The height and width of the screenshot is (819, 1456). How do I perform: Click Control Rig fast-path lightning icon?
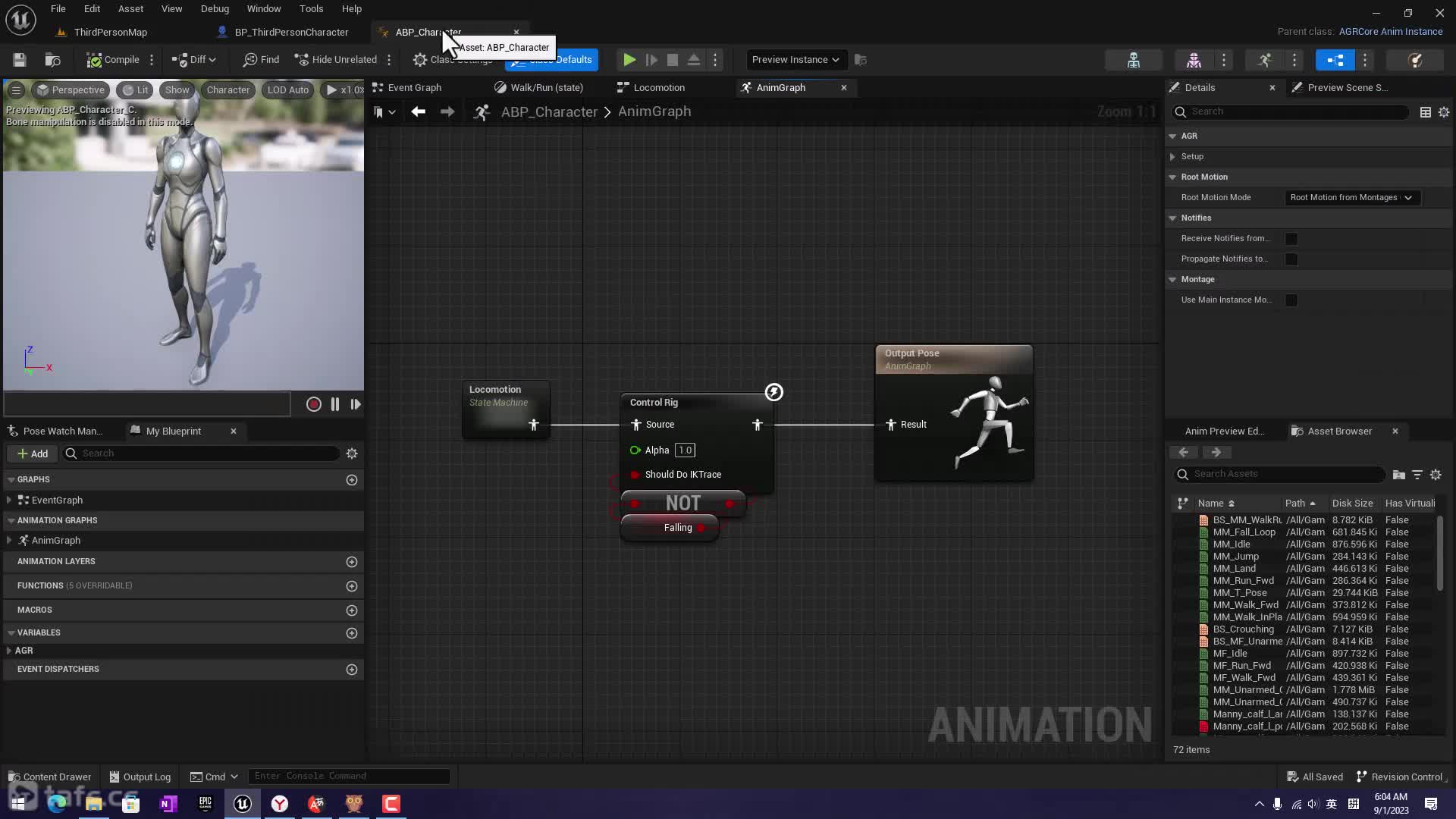click(773, 392)
